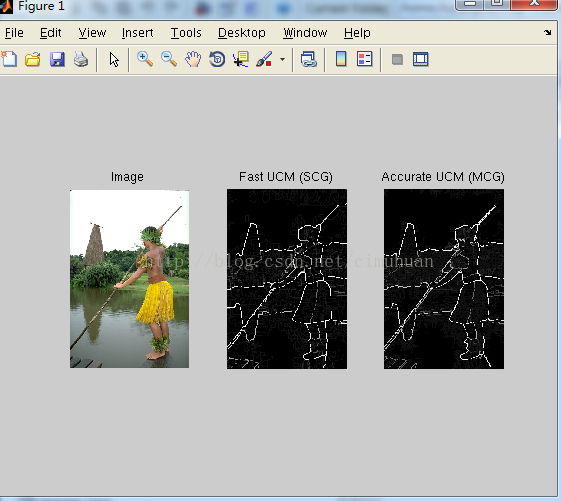Open the Insert menu
The image size is (561, 501).
[x=137, y=33]
